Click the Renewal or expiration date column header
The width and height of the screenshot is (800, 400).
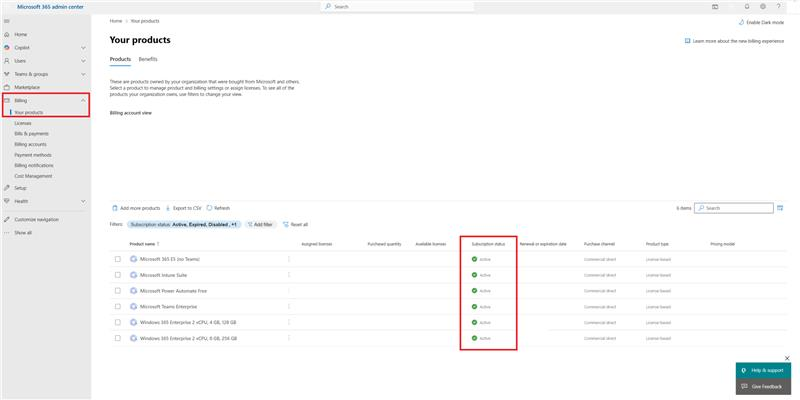[543, 244]
